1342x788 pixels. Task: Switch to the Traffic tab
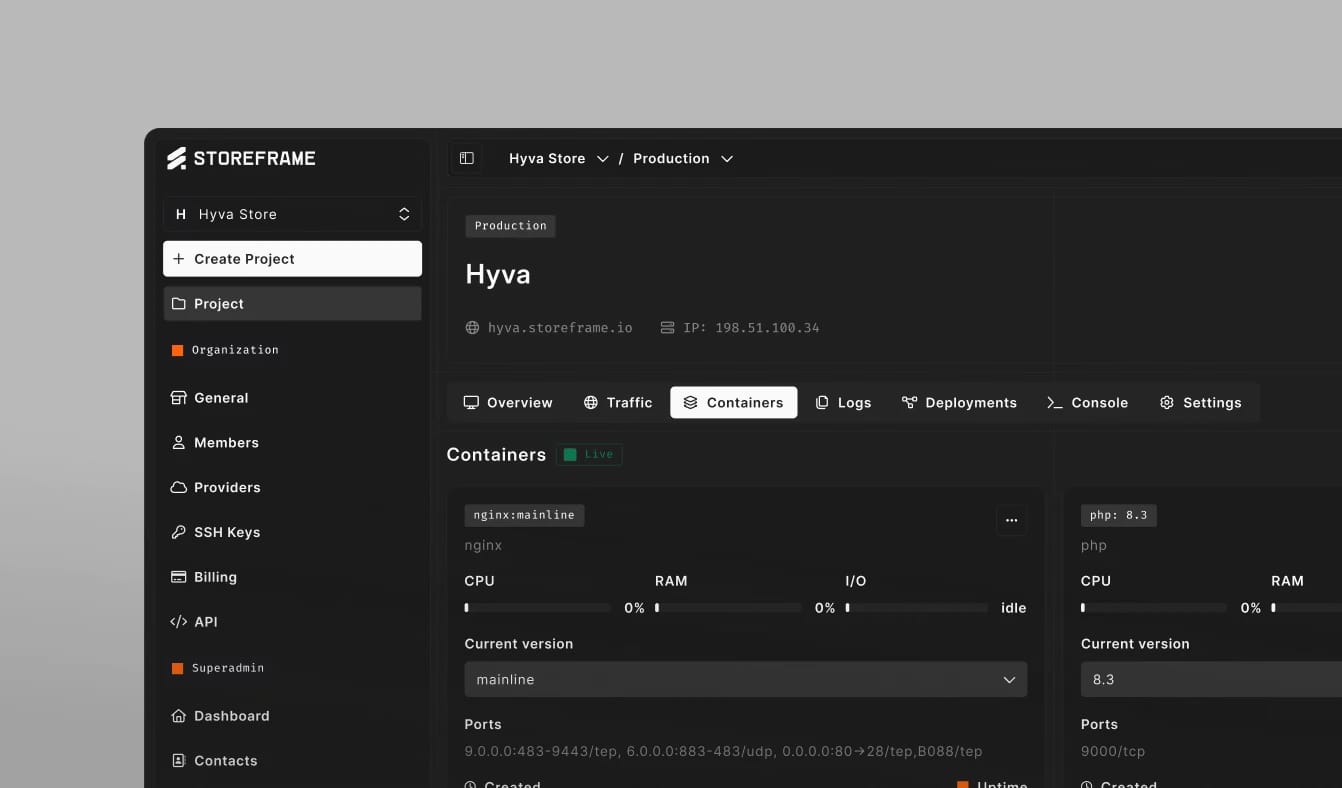point(618,403)
